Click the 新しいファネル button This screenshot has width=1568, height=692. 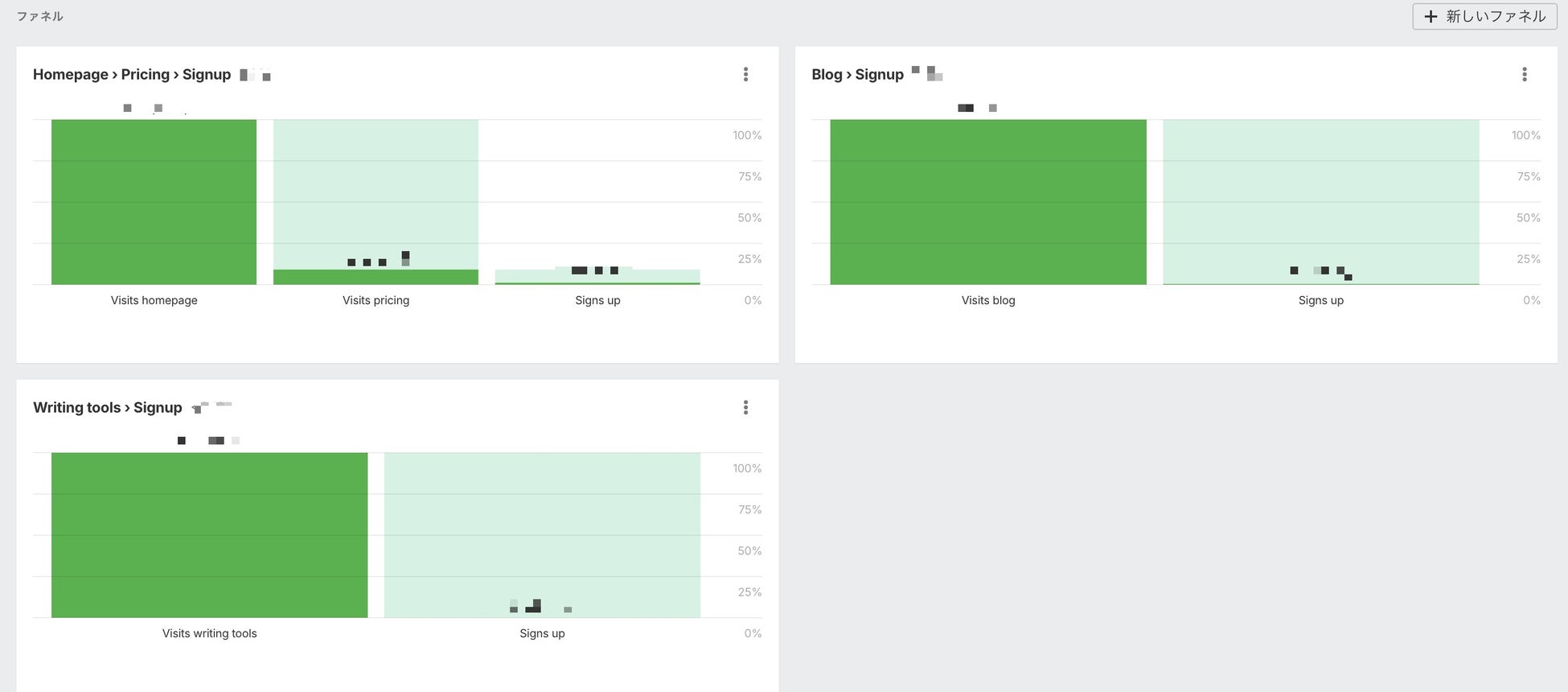pos(1484,16)
